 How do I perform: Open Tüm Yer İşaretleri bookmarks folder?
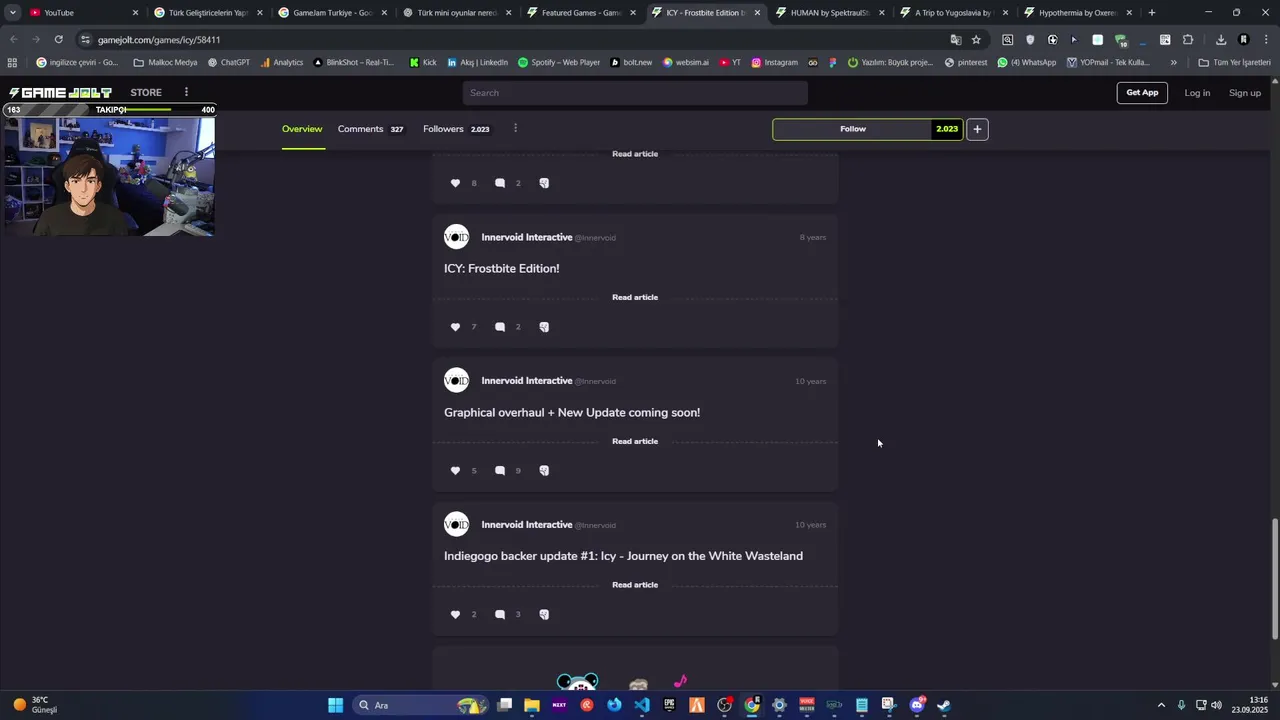1235,62
